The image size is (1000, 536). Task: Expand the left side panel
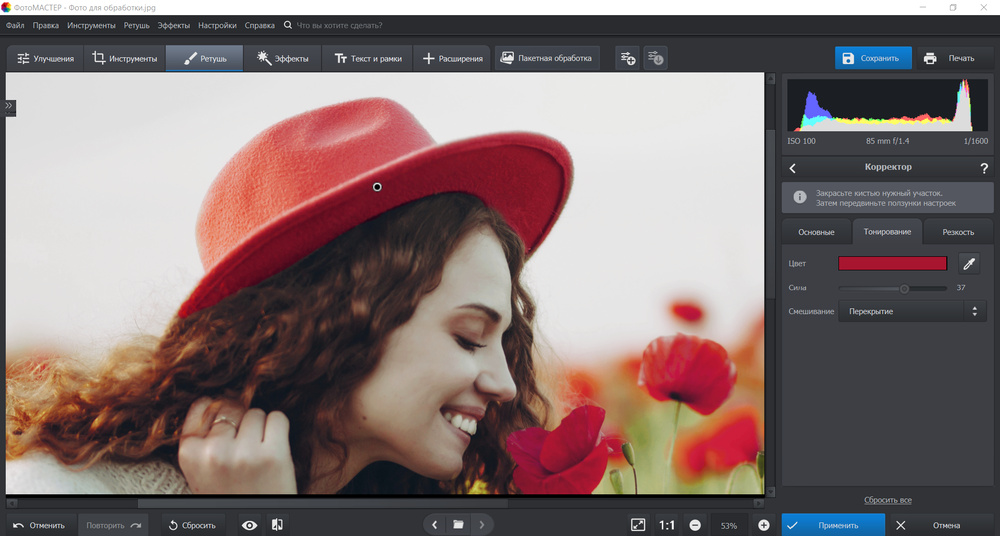pyautogui.click(x=8, y=105)
